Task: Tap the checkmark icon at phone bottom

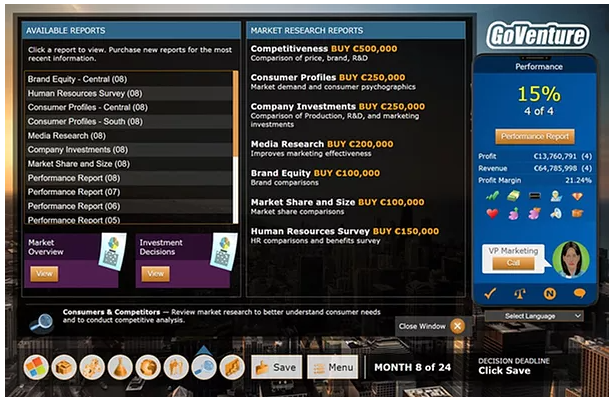Action: [x=490, y=293]
